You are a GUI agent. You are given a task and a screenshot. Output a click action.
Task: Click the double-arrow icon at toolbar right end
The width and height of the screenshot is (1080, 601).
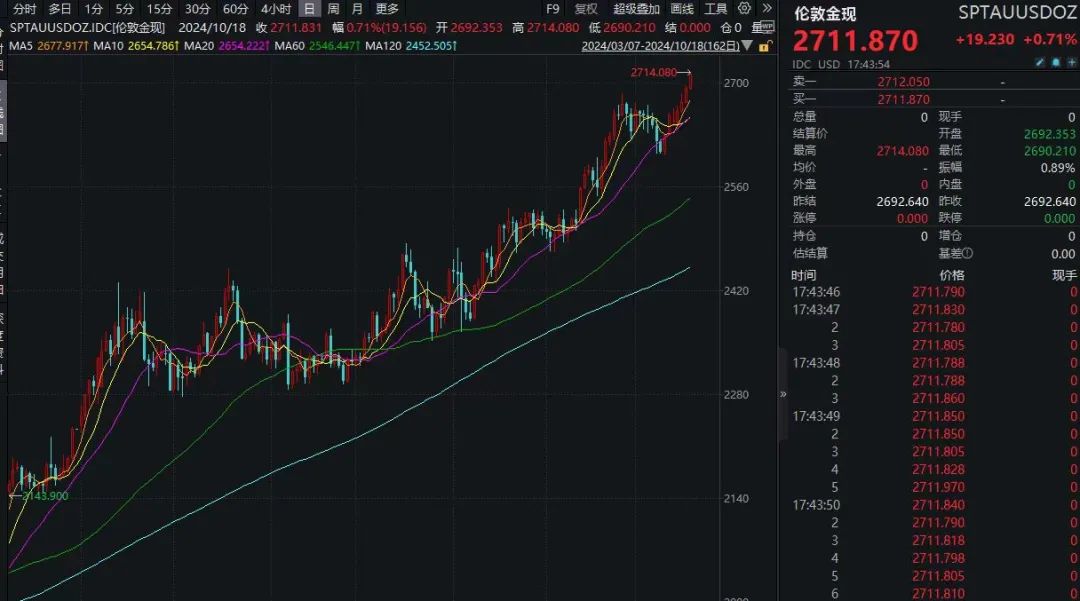[766, 8]
